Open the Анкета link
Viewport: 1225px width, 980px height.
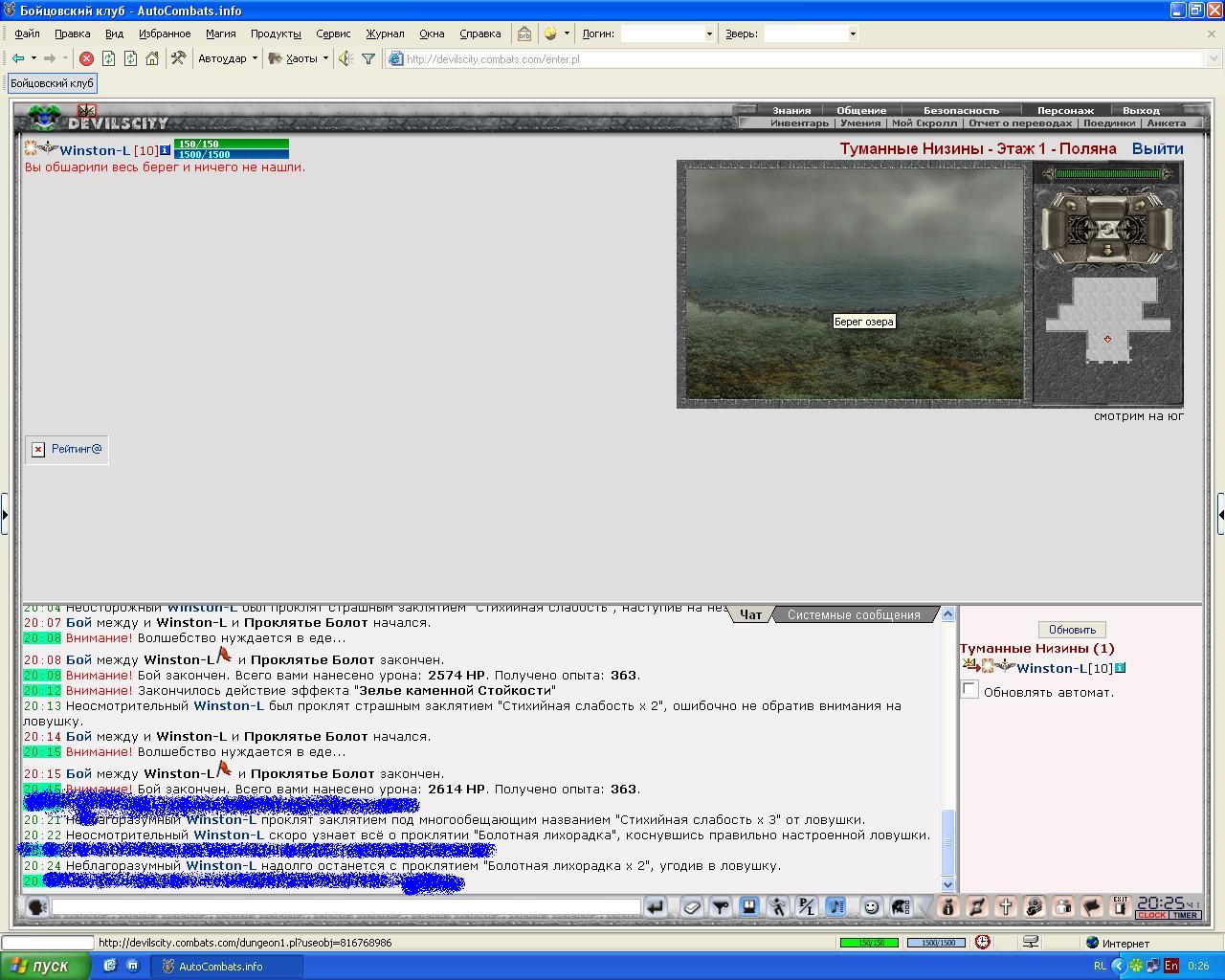[1166, 122]
